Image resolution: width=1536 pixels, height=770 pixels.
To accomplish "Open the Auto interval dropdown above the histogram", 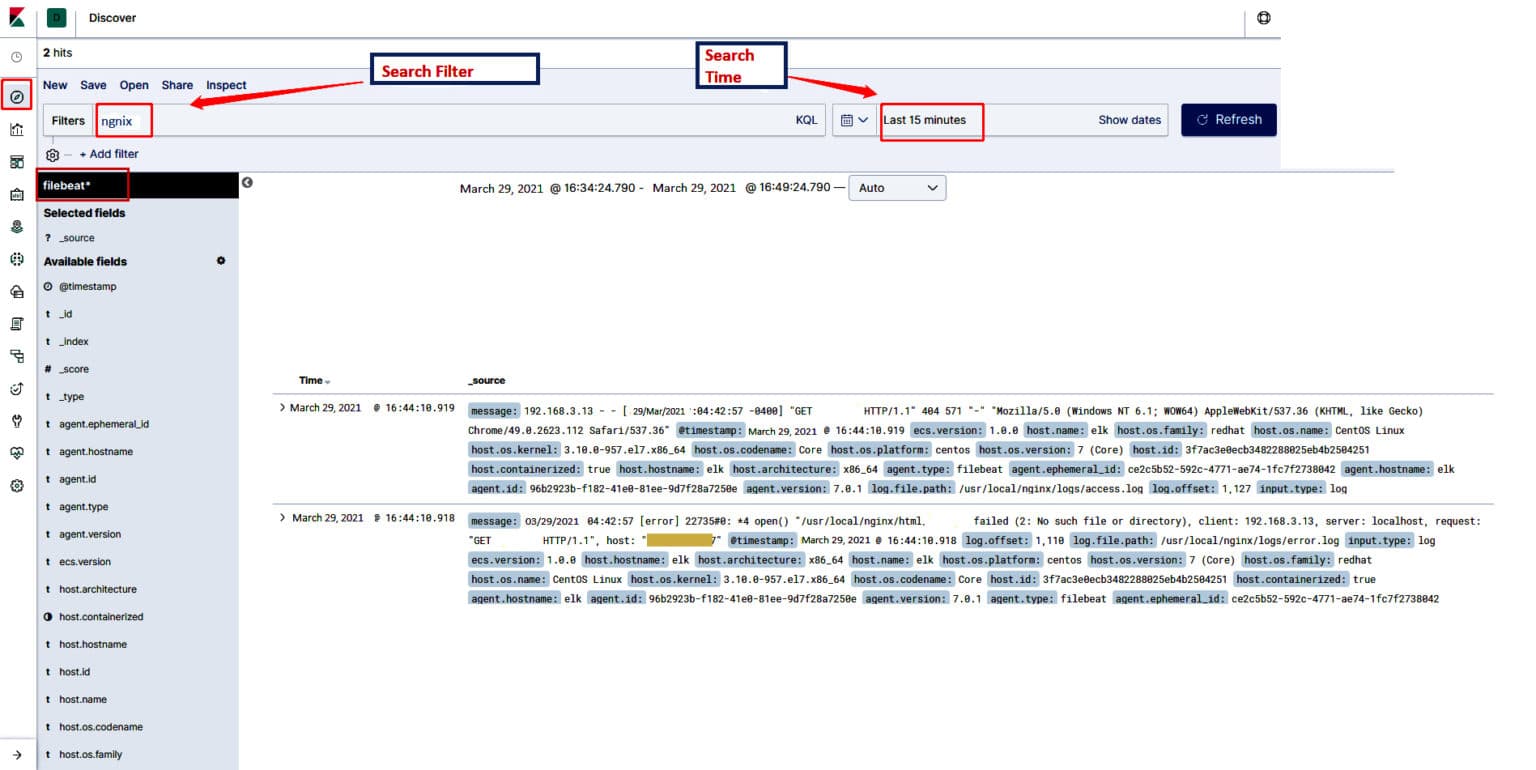I will coord(897,188).
